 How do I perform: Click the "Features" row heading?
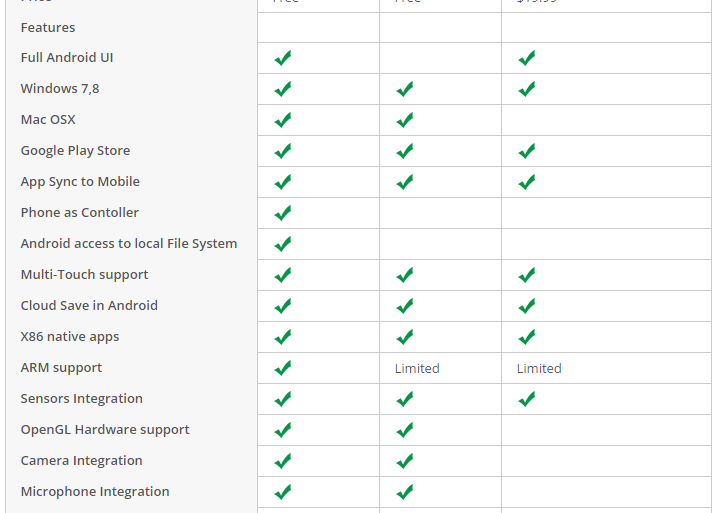coord(48,27)
